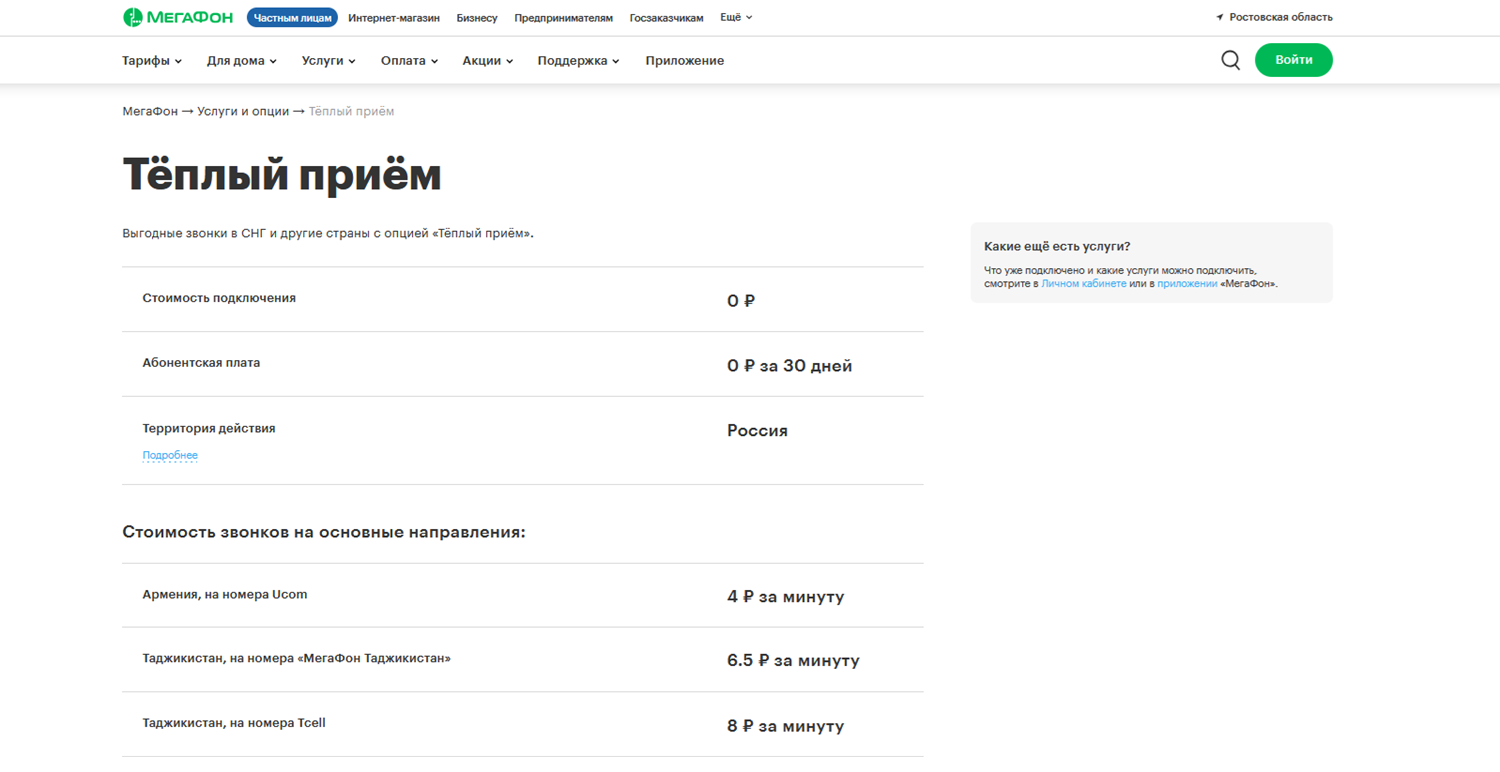This screenshot has width=1500, height=772.
Task: Go to the Госзаказчикам tab
Action: [x=666, y=18]
